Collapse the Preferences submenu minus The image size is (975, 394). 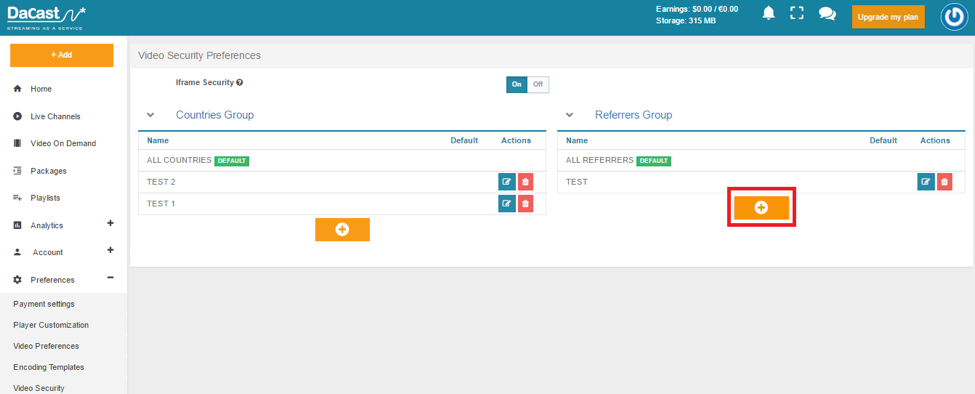coord(110,277)
